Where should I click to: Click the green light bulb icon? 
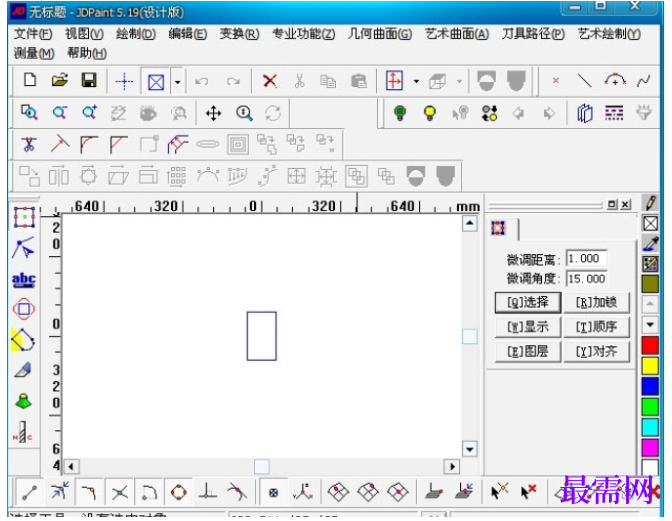(400, 113)
